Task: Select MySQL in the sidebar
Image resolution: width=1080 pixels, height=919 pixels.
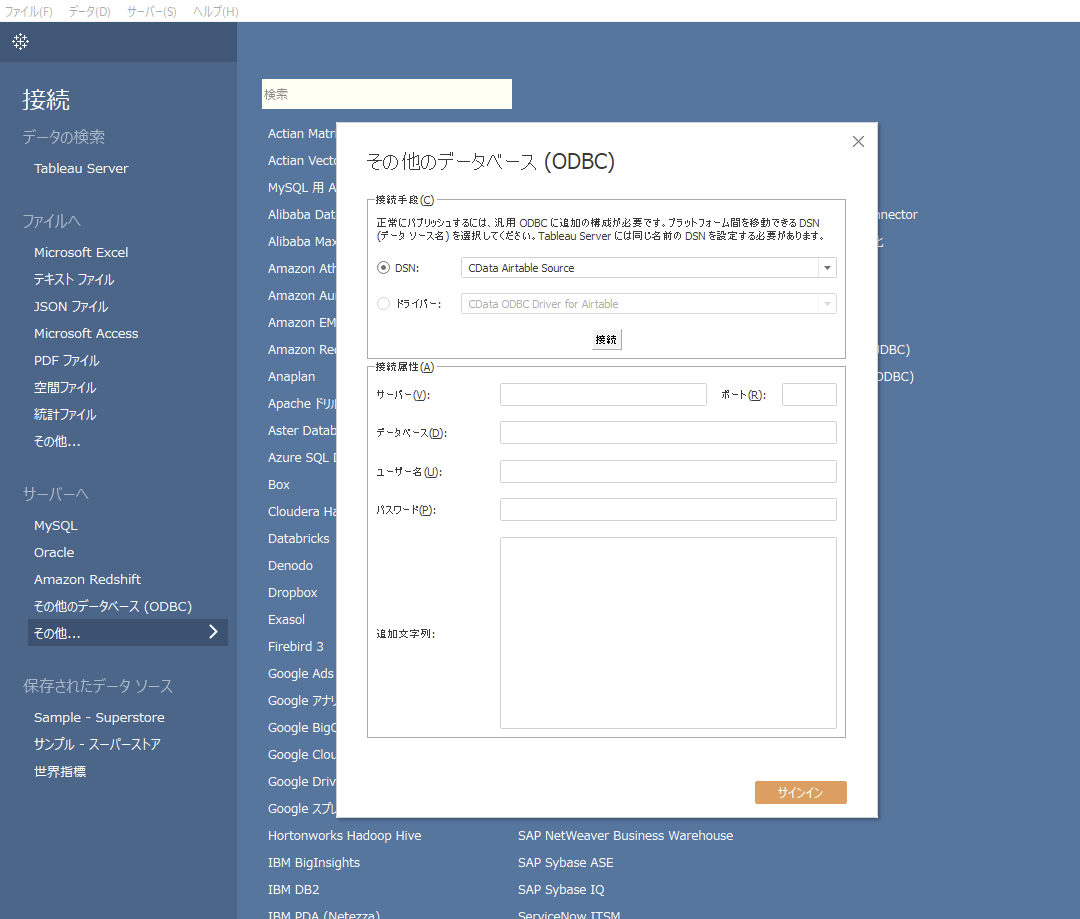Action: (x=56, y=526)
